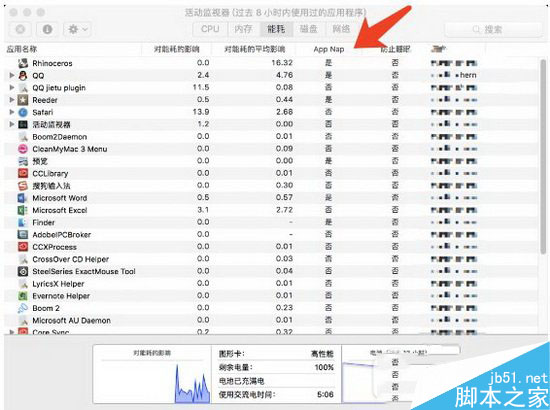Image resolution: width=550 pixels, height=410 pixels.
Task: Expand the 活动监视器 process row
Action: (x=12, y=124)
